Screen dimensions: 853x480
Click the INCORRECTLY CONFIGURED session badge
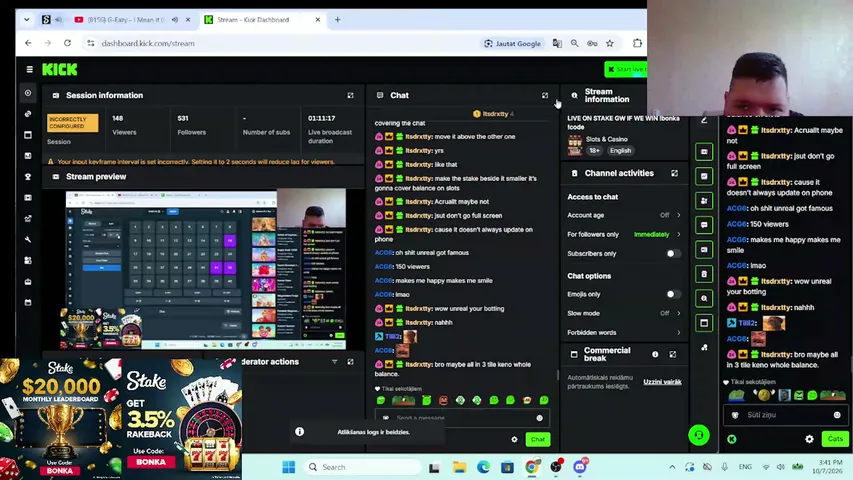72,123
